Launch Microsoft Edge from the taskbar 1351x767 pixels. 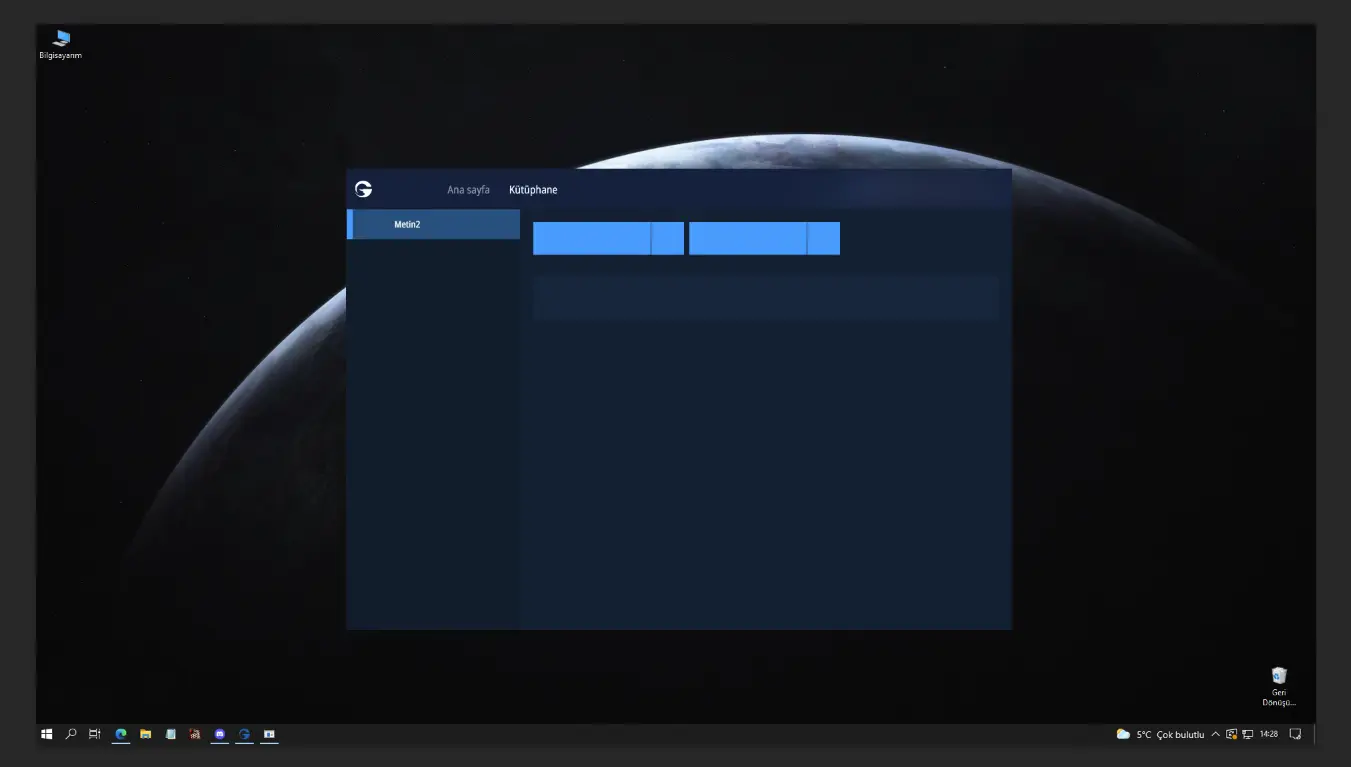click(121, 734)
